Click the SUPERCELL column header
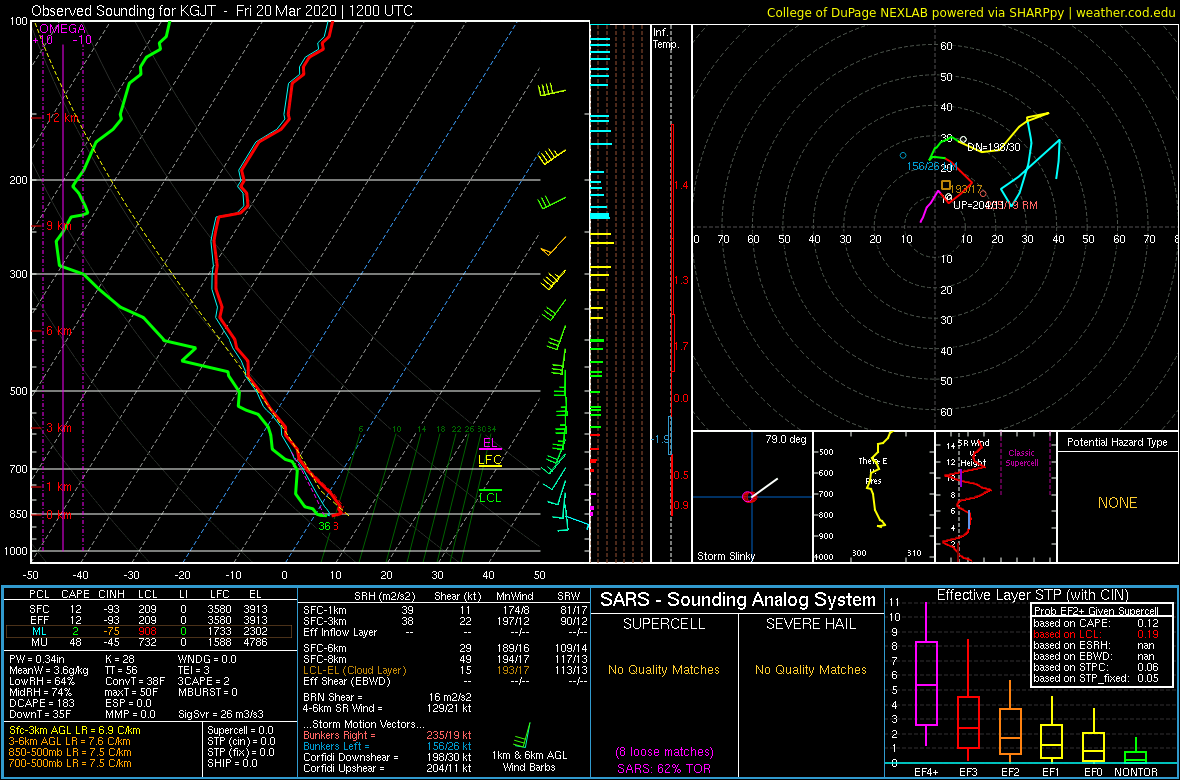Viewport: 1180px width, 780px height. tap(665, 623)
